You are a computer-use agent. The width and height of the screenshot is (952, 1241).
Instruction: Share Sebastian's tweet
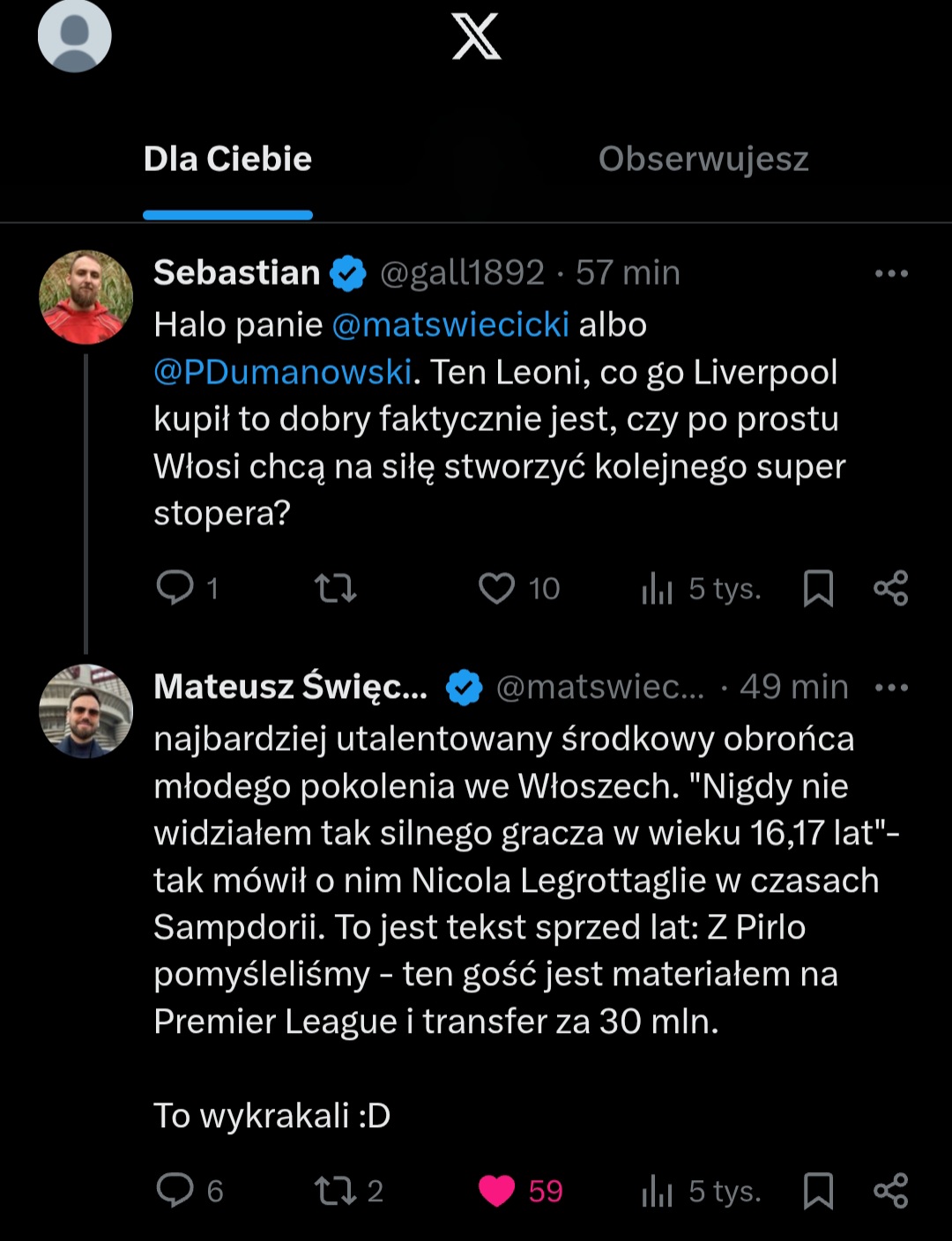[x=890, y=588]
